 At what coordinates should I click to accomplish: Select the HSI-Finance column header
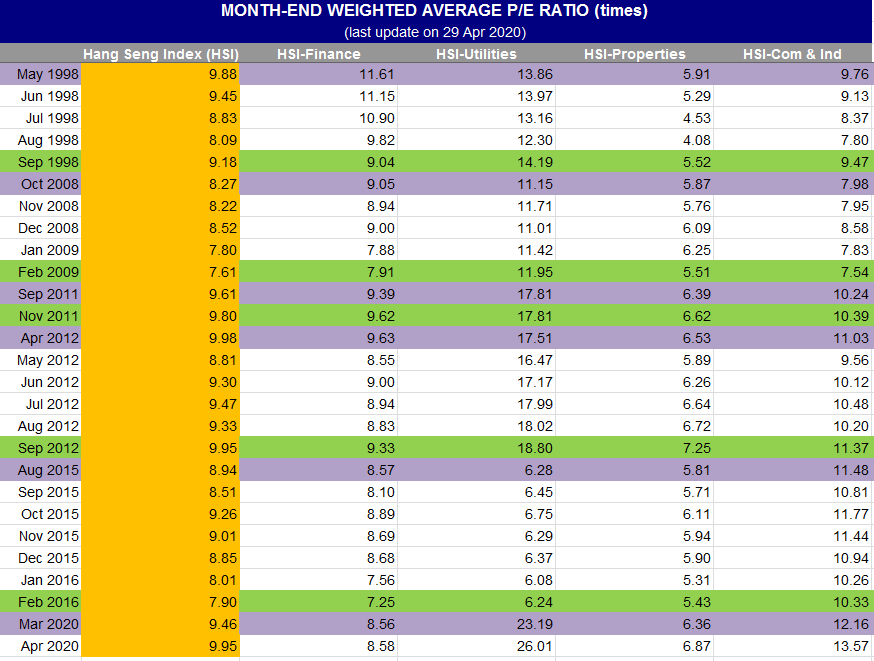click(319, 54)
